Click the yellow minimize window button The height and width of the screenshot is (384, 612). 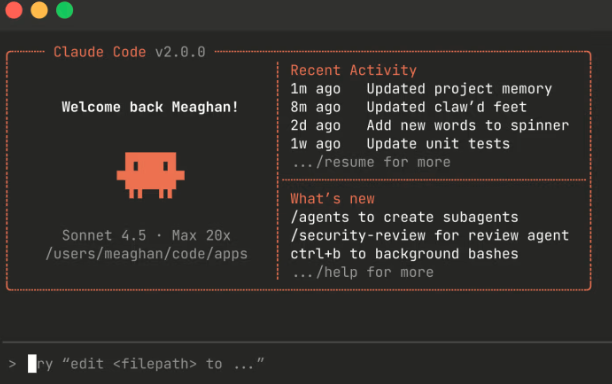coord(39,10)
